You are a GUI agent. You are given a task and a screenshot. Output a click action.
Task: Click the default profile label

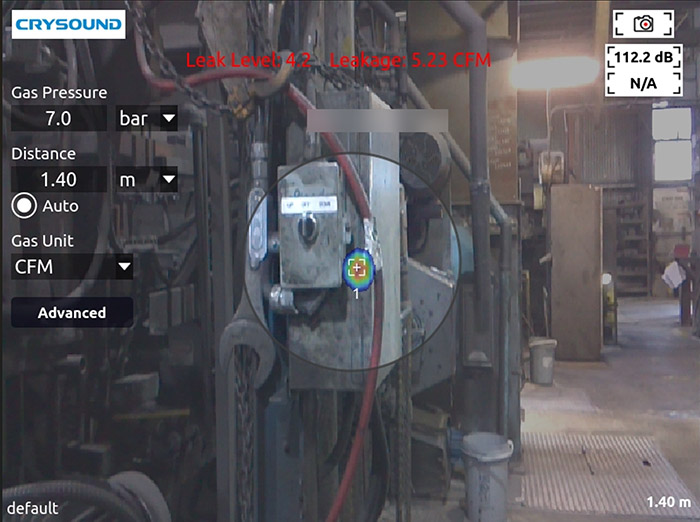pos(30,507)
